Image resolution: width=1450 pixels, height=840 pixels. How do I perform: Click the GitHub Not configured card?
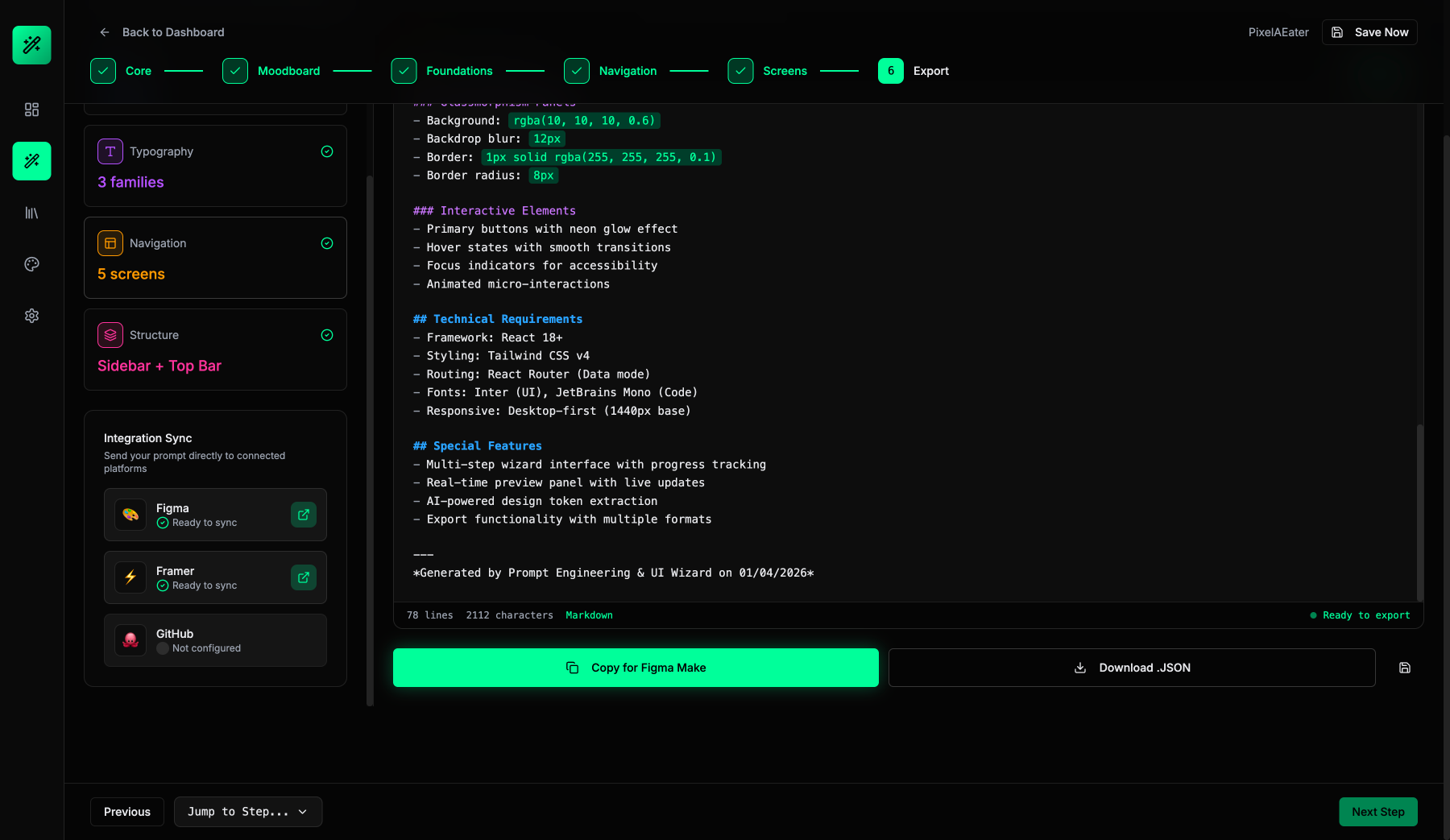point(215,640)
